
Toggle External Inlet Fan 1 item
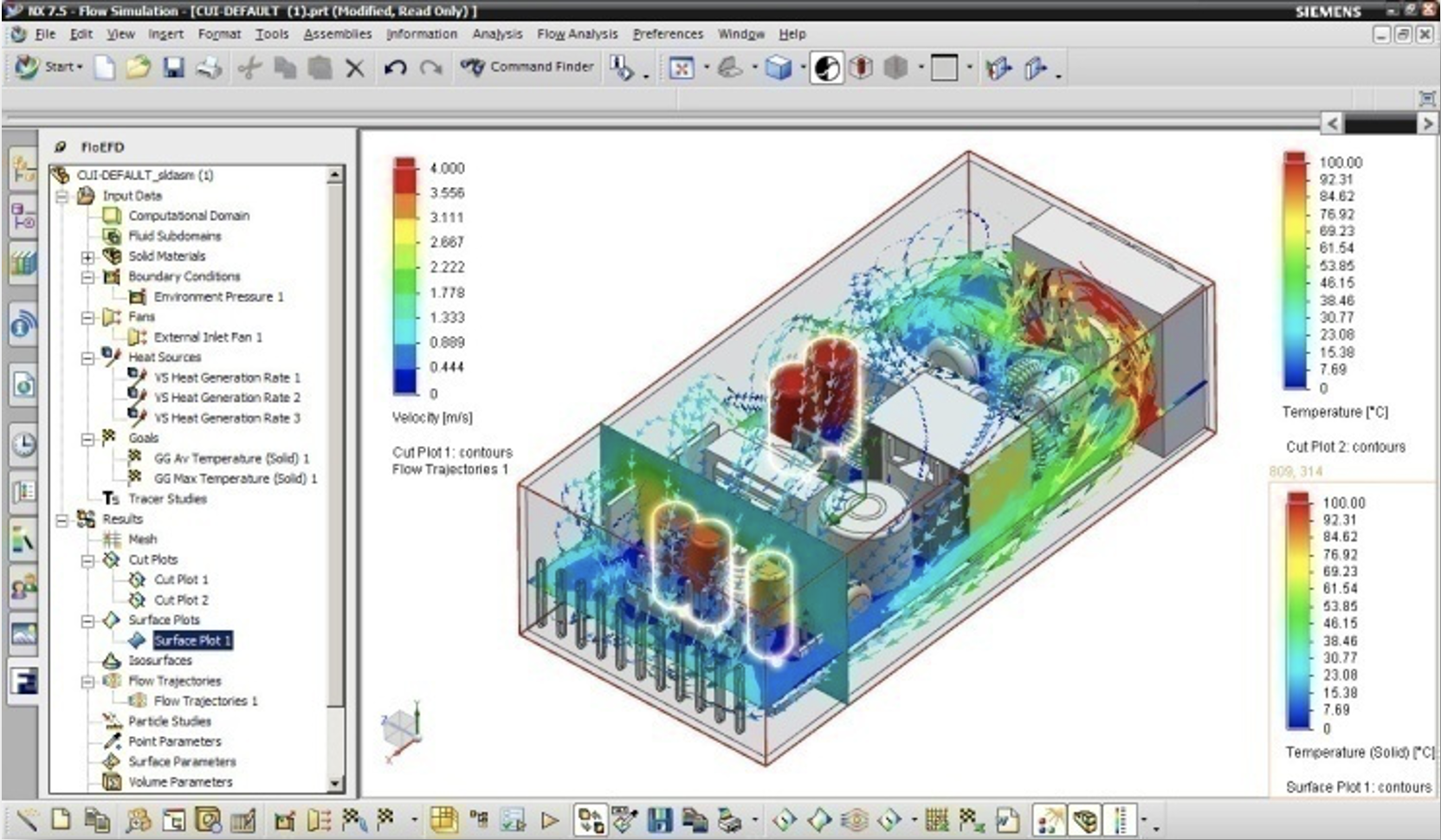point(207,337)
